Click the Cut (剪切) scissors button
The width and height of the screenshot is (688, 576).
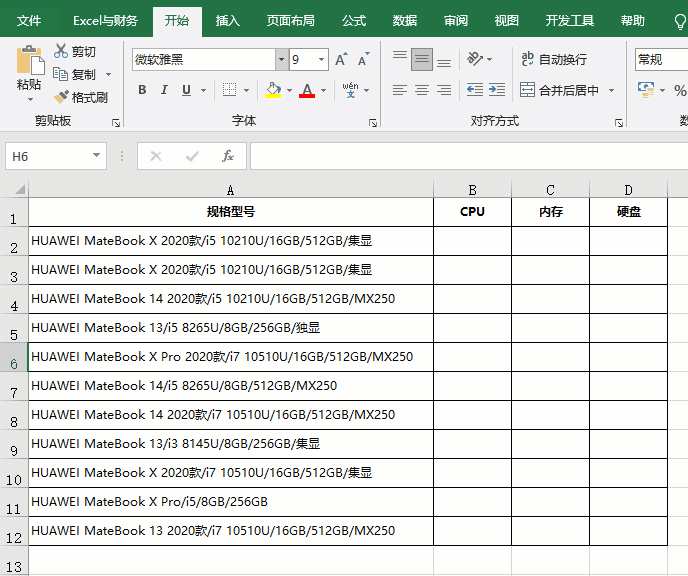tap(75, 51)
